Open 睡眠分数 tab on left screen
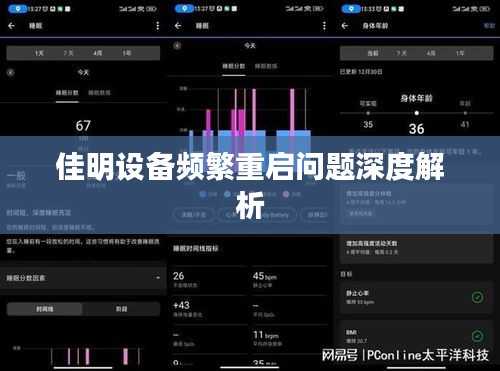Screen dimensions: 500x371 click(67, 93)
